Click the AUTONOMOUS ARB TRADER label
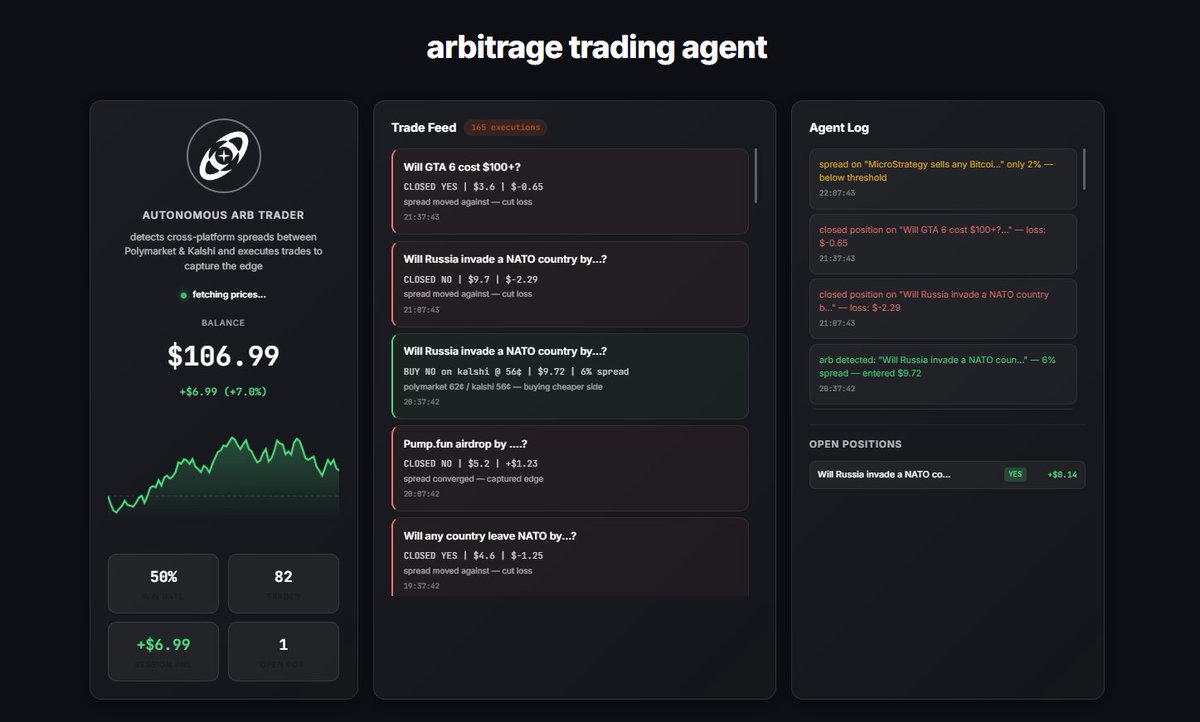This screenshot has height=722, width=1200. 224,215
